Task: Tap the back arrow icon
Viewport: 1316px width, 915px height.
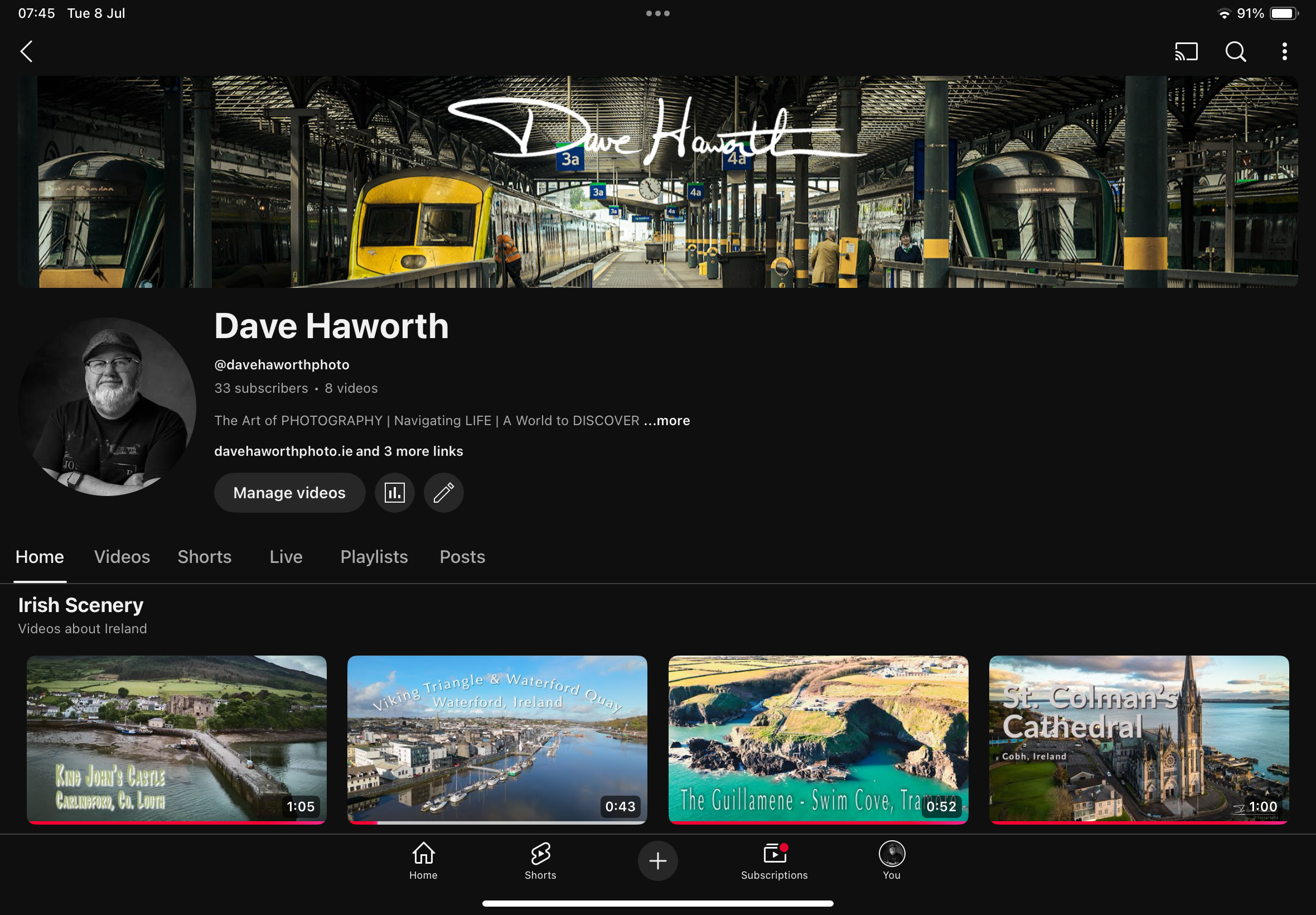Action: point(26,51)
